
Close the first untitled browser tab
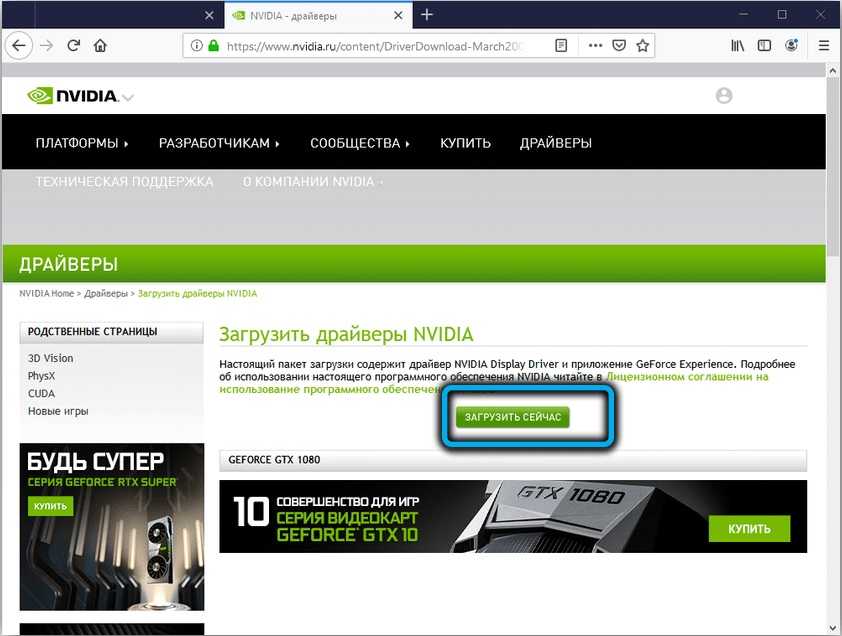pos(209,16)
